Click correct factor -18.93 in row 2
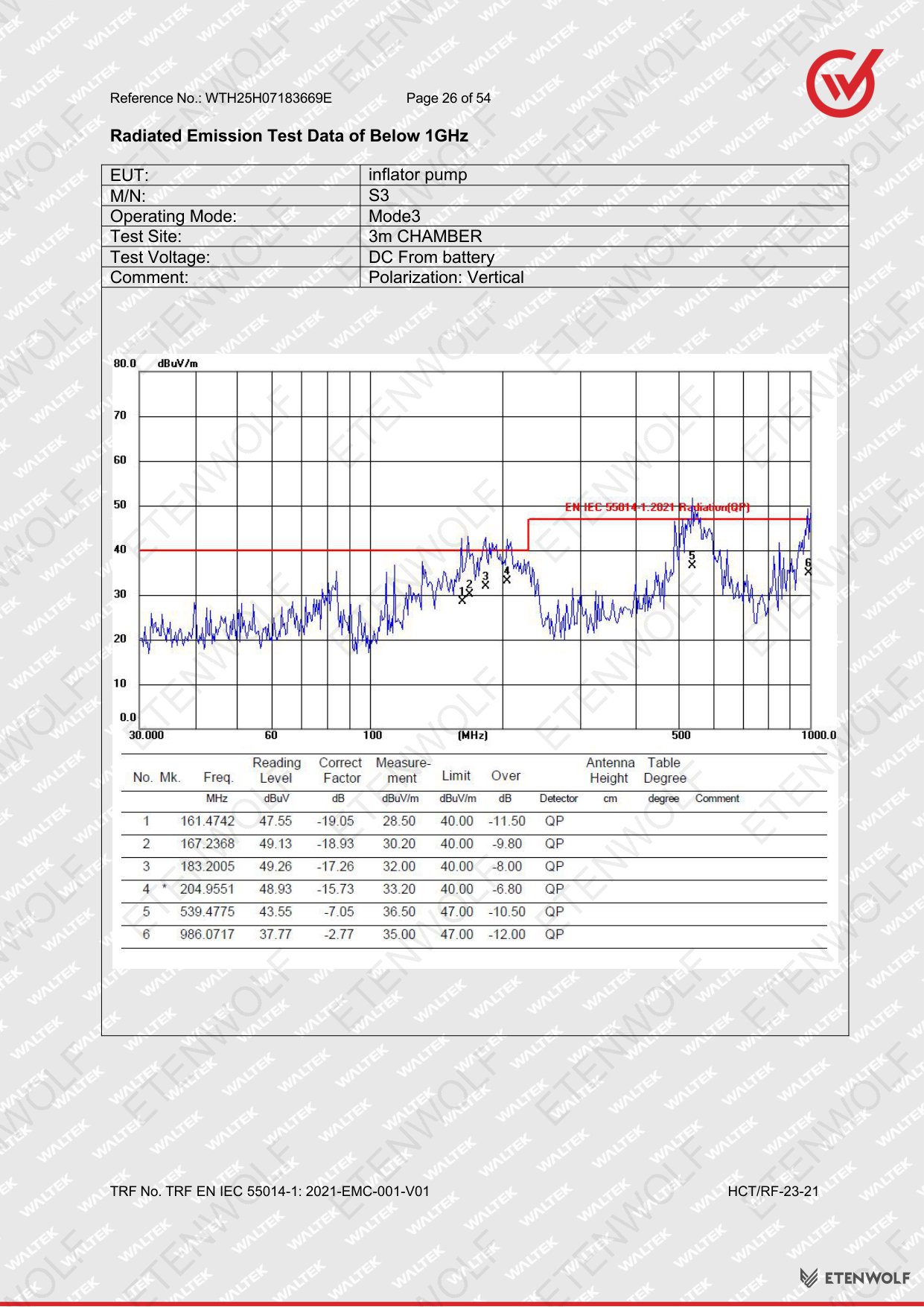924x1307 pixels. (335, 844)
